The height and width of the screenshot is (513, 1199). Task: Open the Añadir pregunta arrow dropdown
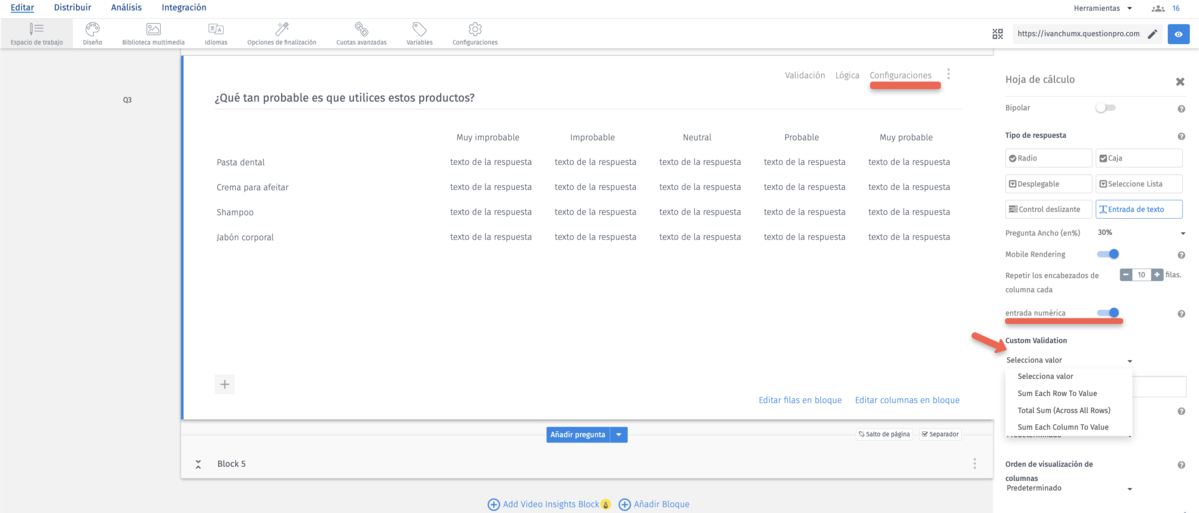click(x=619, y=434)
